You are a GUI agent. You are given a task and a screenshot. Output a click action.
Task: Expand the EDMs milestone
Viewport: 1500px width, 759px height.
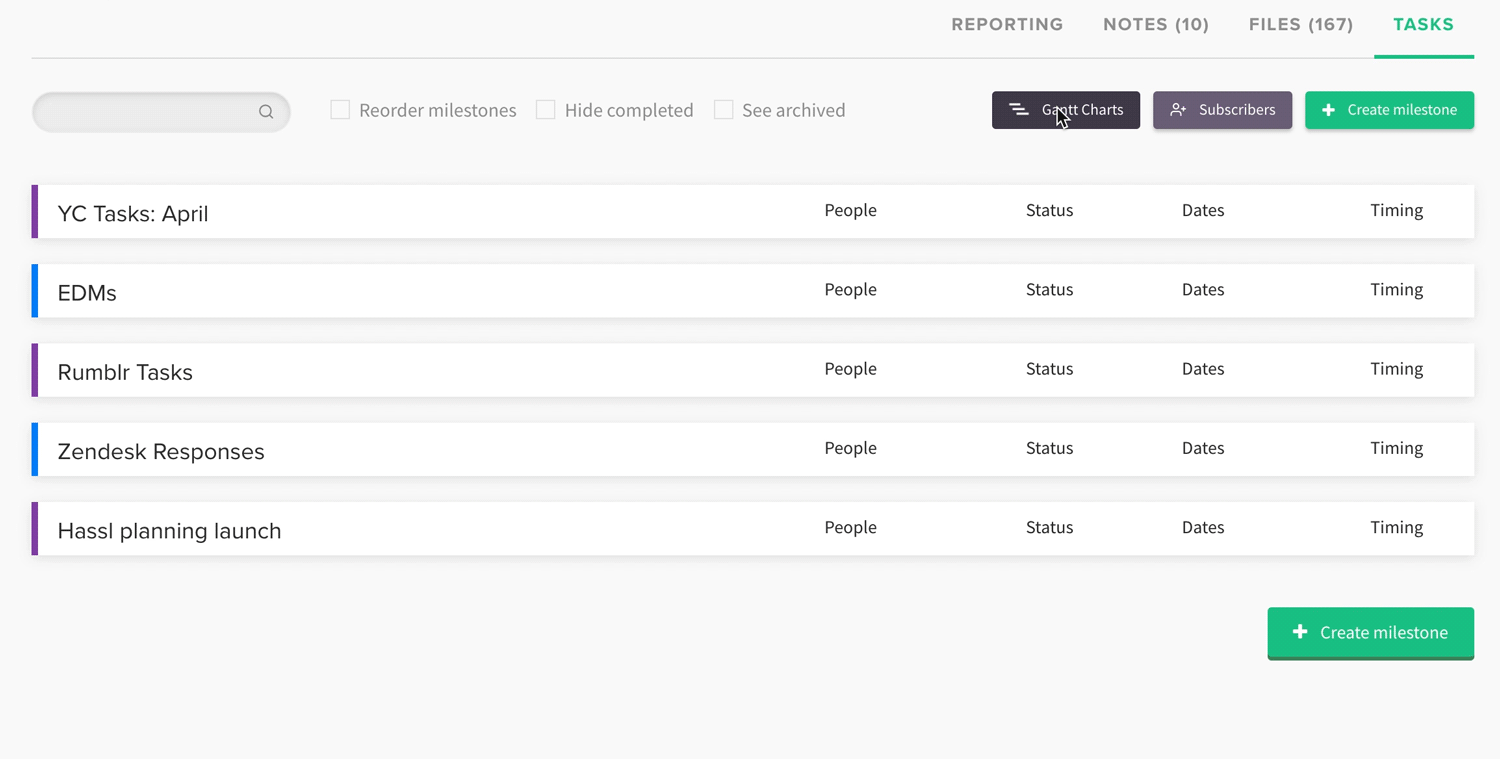(x=87, y=292)
